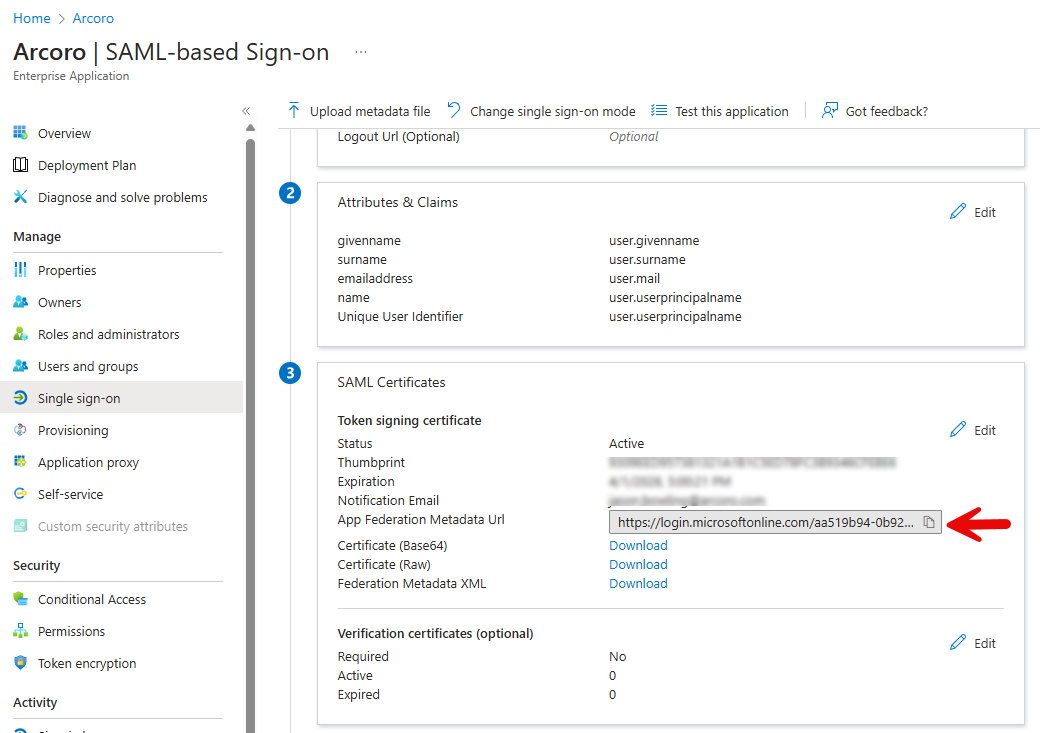This screenshot has width=1040, height=733.
Task: Click scrollbar up arrow in sidebar
Action: (250, 127)
